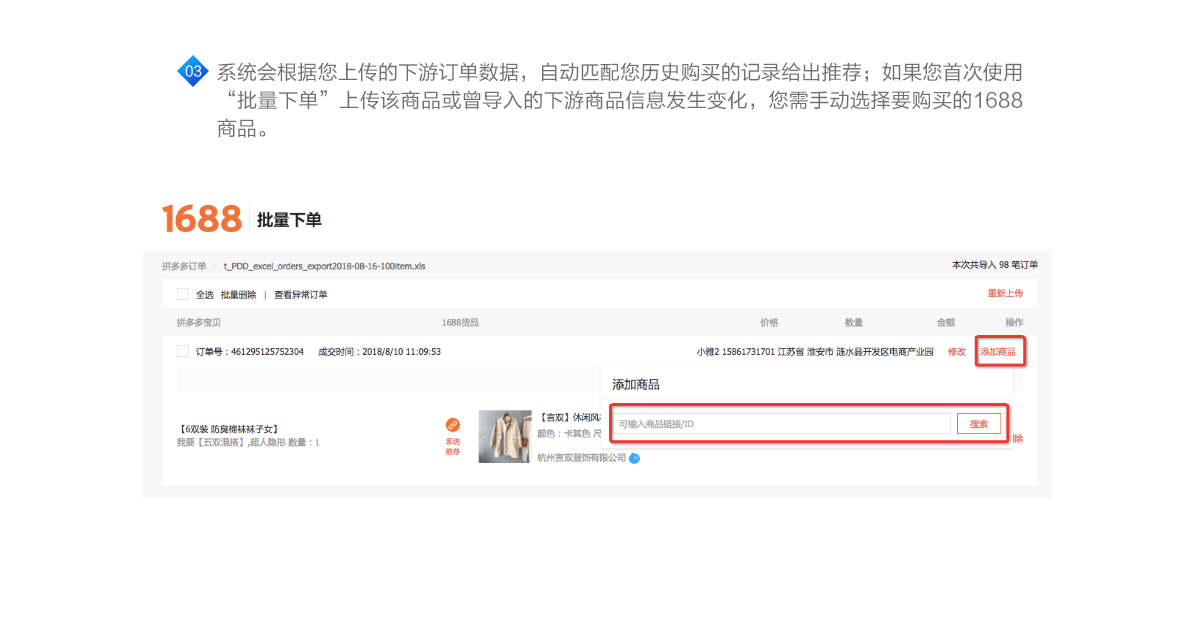Focus the 可输入商品链接/ID input field
Screen dimensions: 1198x635
pos(782,424)
